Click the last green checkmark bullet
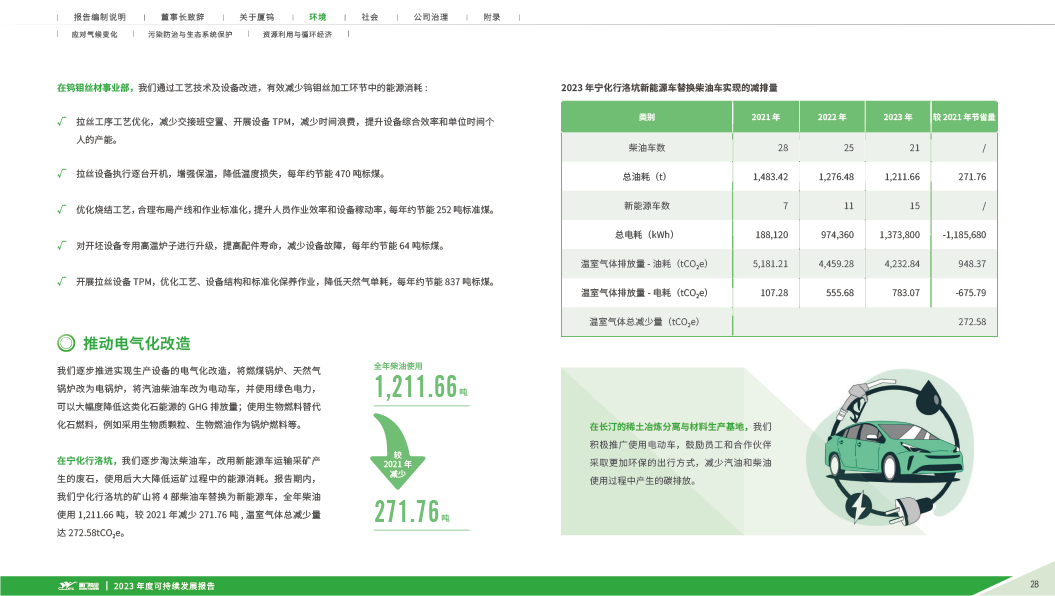 pos(61,281)
